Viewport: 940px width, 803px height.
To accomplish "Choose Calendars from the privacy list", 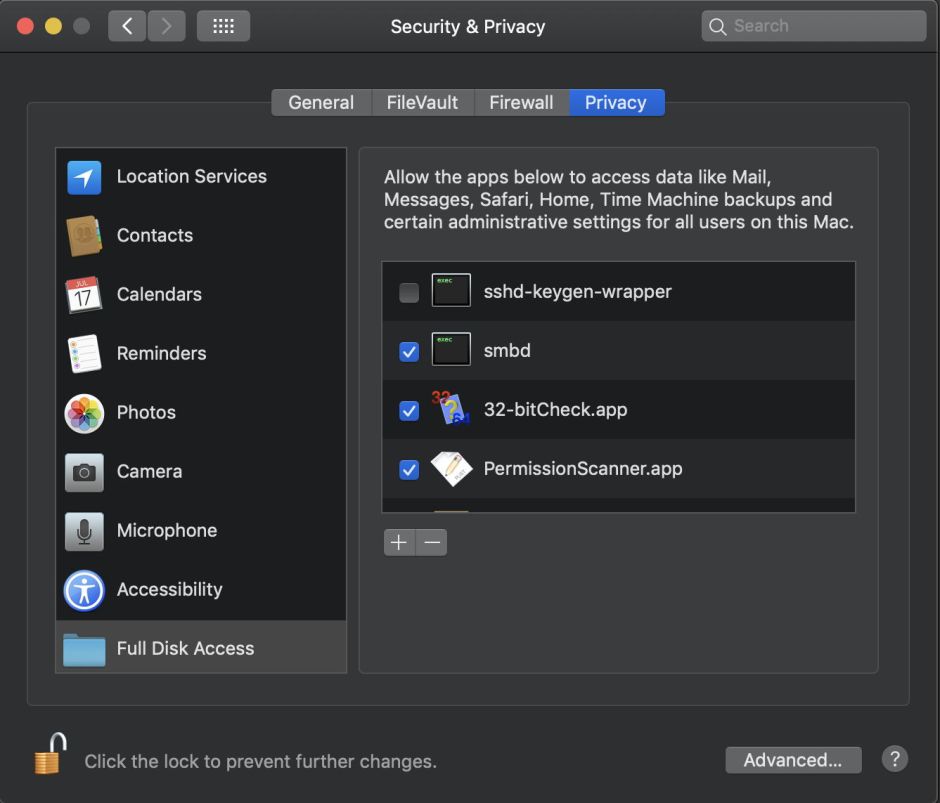I will (158, 295).
